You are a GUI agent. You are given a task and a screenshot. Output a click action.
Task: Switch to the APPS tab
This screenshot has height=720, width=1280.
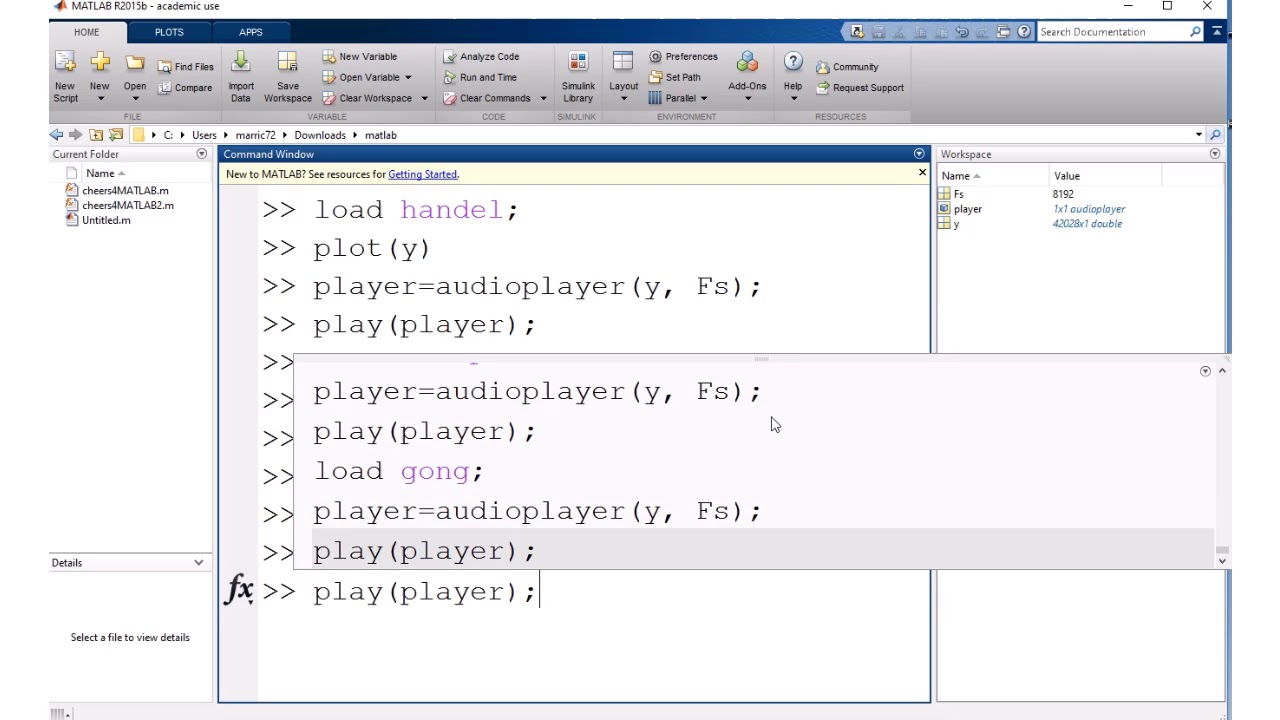[x=251, y=32]
